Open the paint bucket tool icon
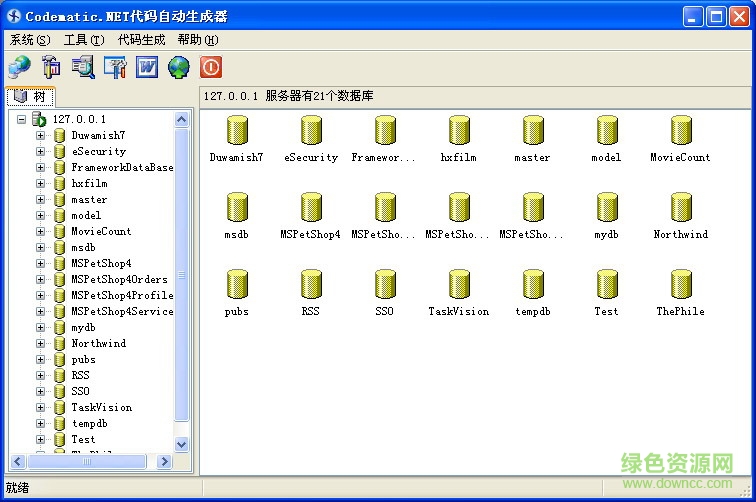 pos(51,67)
